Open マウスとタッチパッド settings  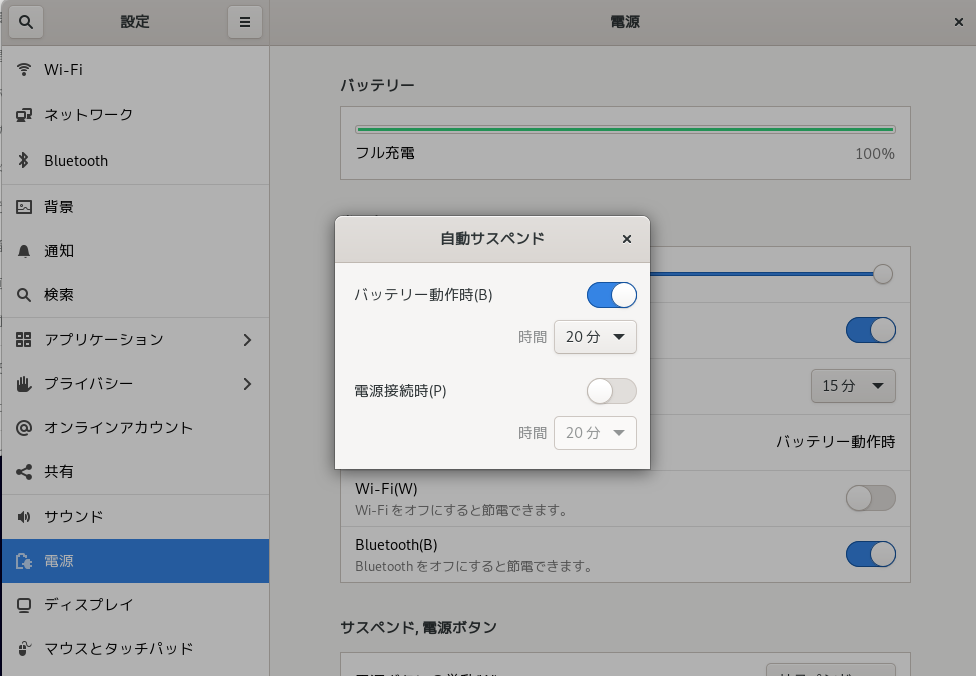(135, 649)
